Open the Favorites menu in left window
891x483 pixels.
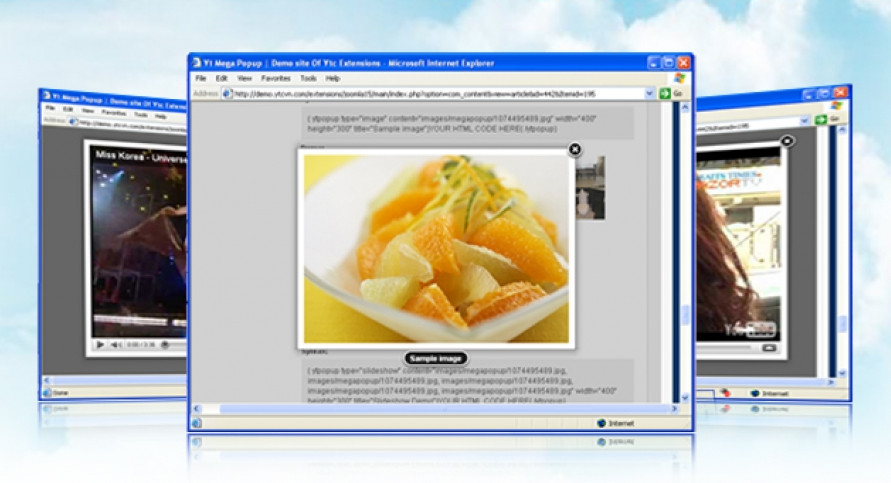pos(114,113)
